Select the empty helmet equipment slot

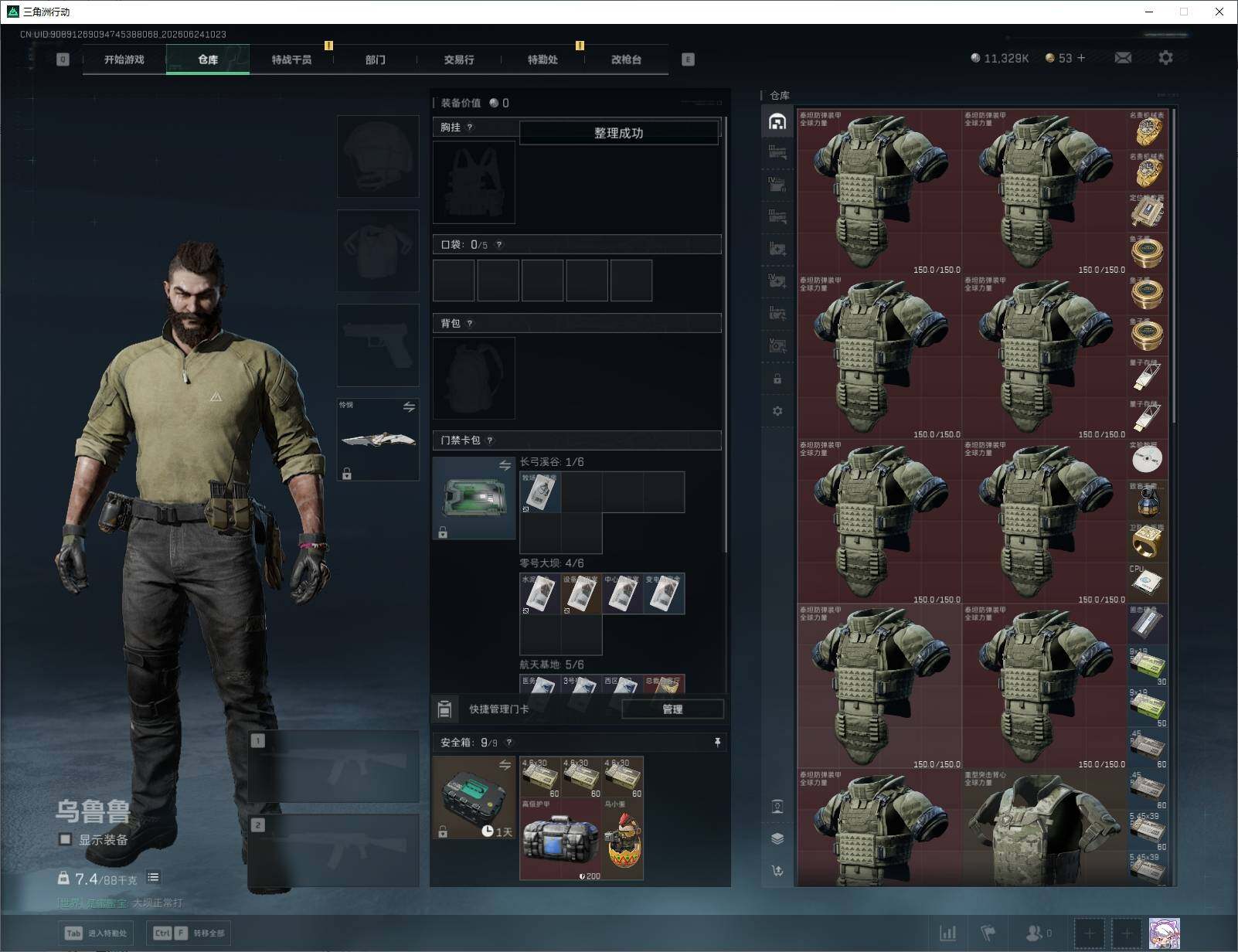click(378, 157)
